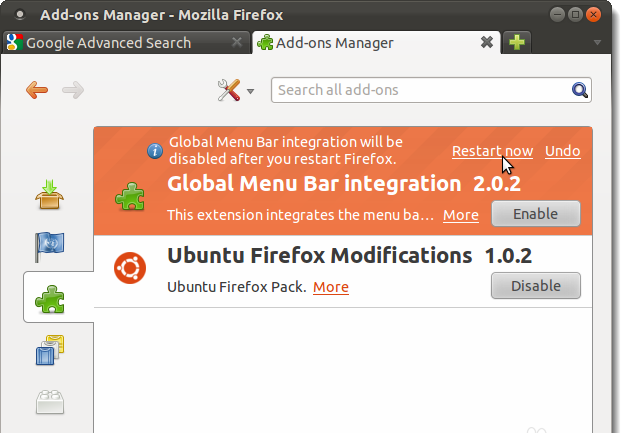Image resolution: width=627 pixels, height=433 pixels.
Task: Click the Undo link
Action: (x=562, y=151)
